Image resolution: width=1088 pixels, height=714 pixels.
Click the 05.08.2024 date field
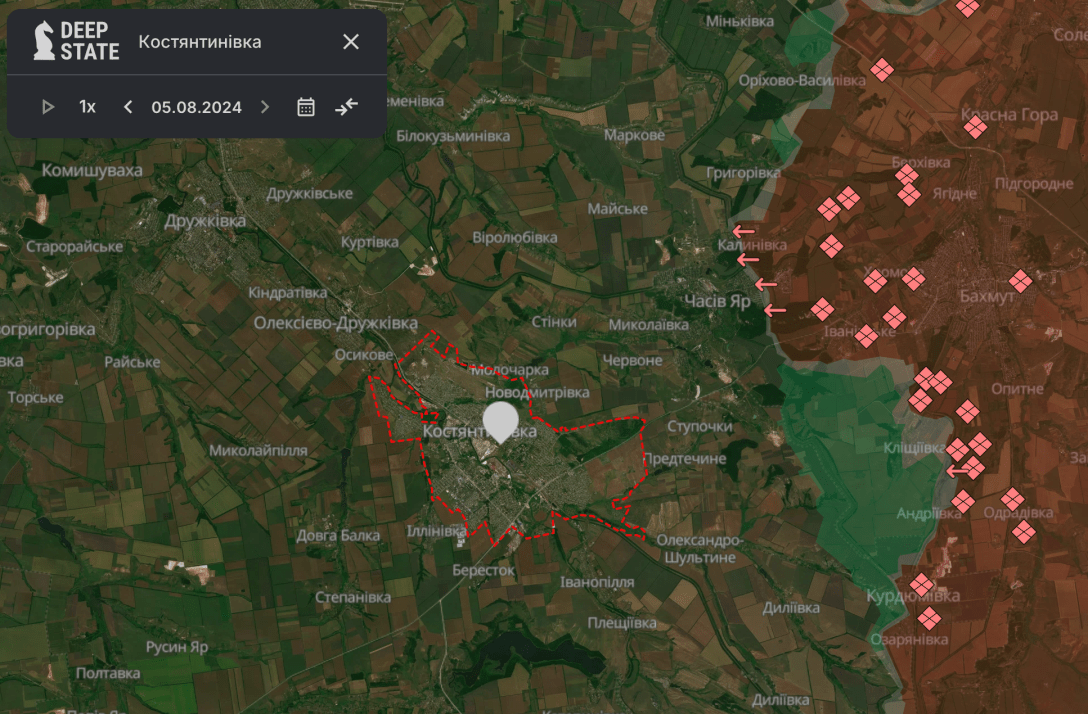pos(196,107)
